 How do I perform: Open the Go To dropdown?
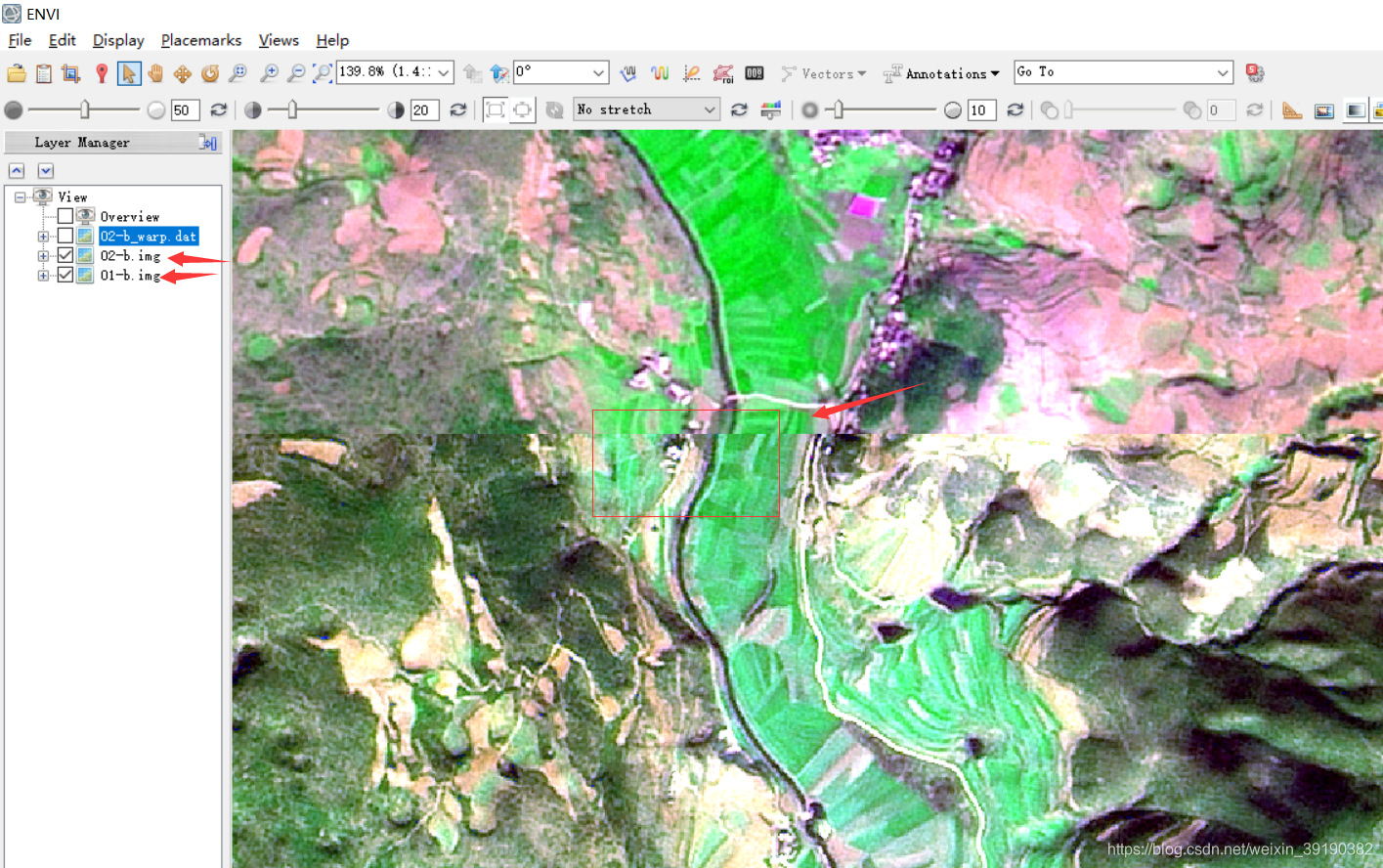[1223, 72]
